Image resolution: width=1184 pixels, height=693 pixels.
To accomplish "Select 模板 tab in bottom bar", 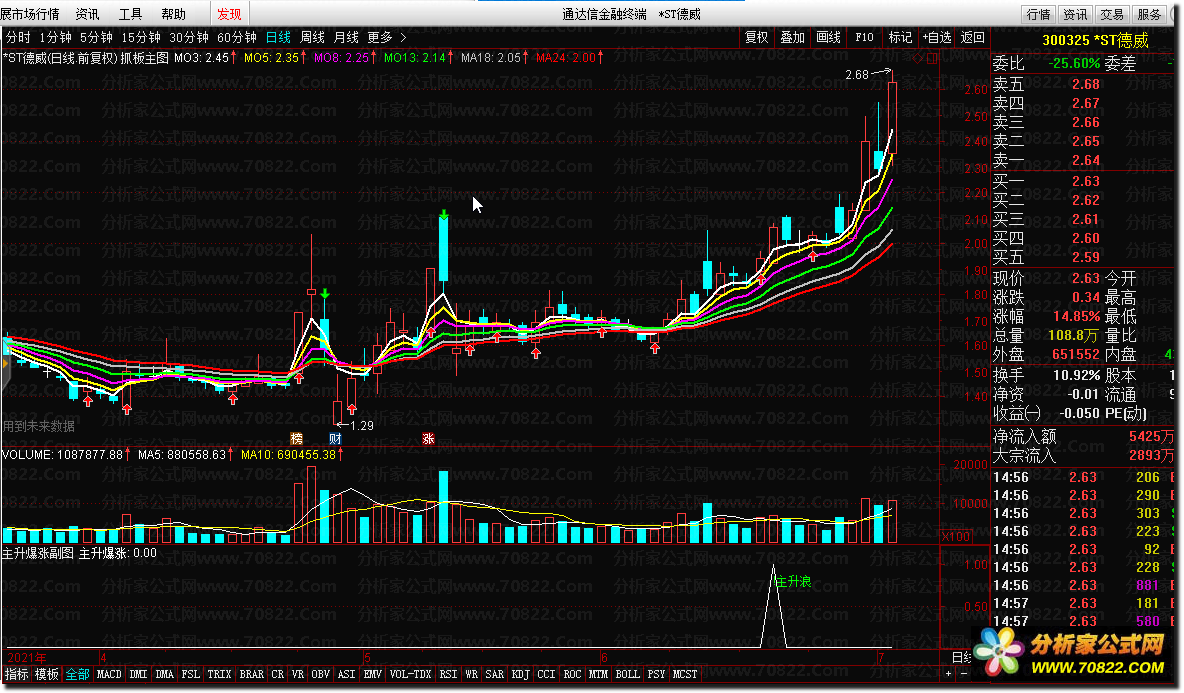I will click(47, 674).
